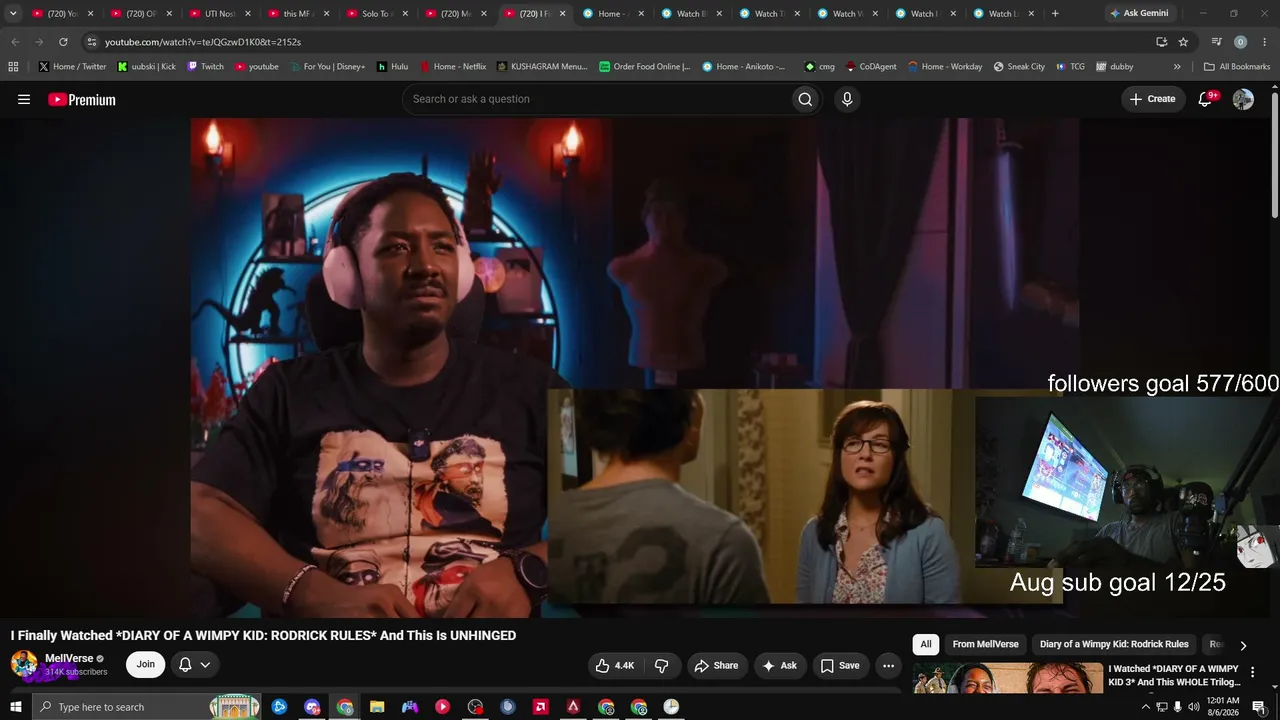Open the Chrome three-dot menu

[1265, 42]
